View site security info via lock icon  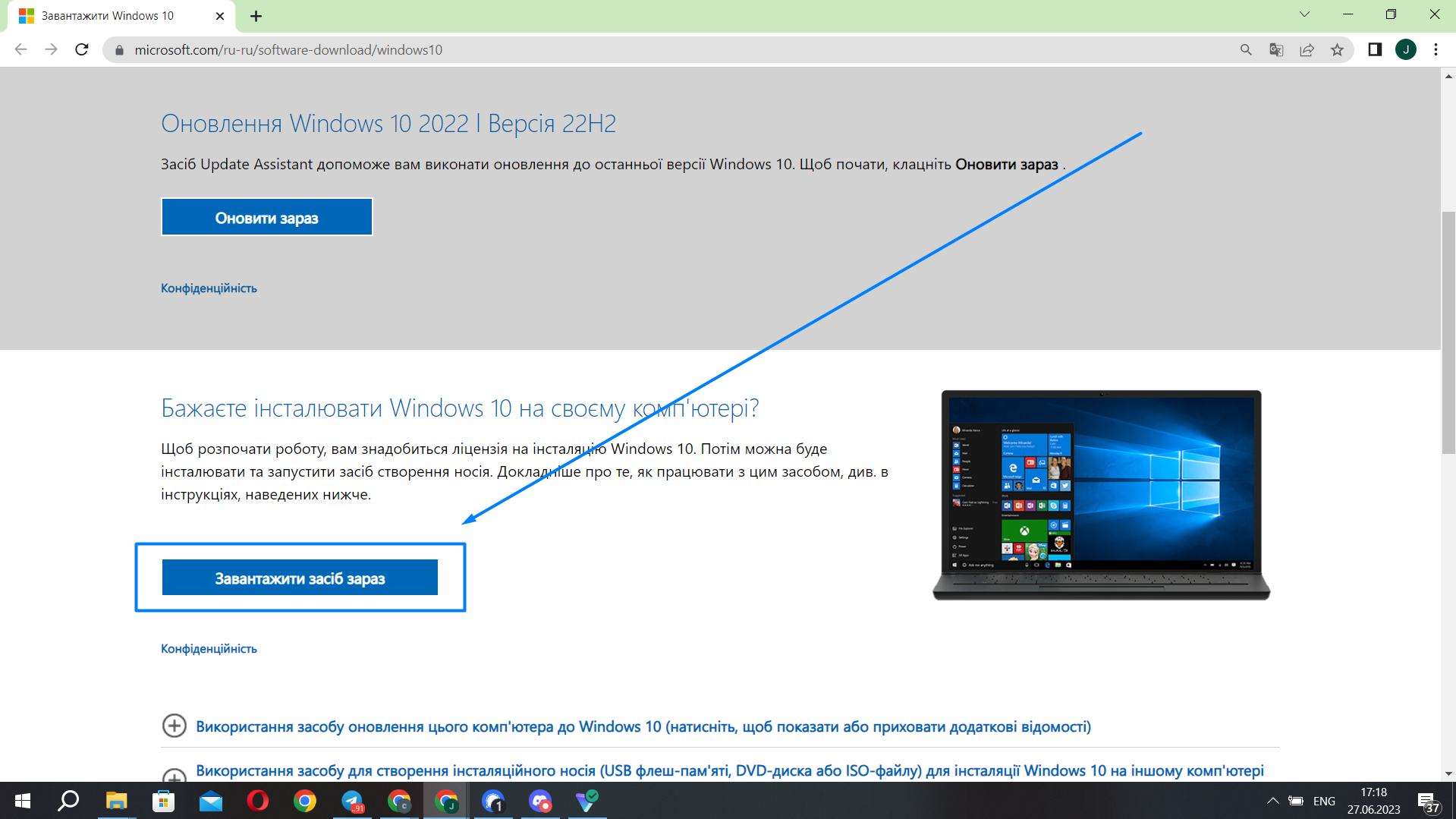119,50
